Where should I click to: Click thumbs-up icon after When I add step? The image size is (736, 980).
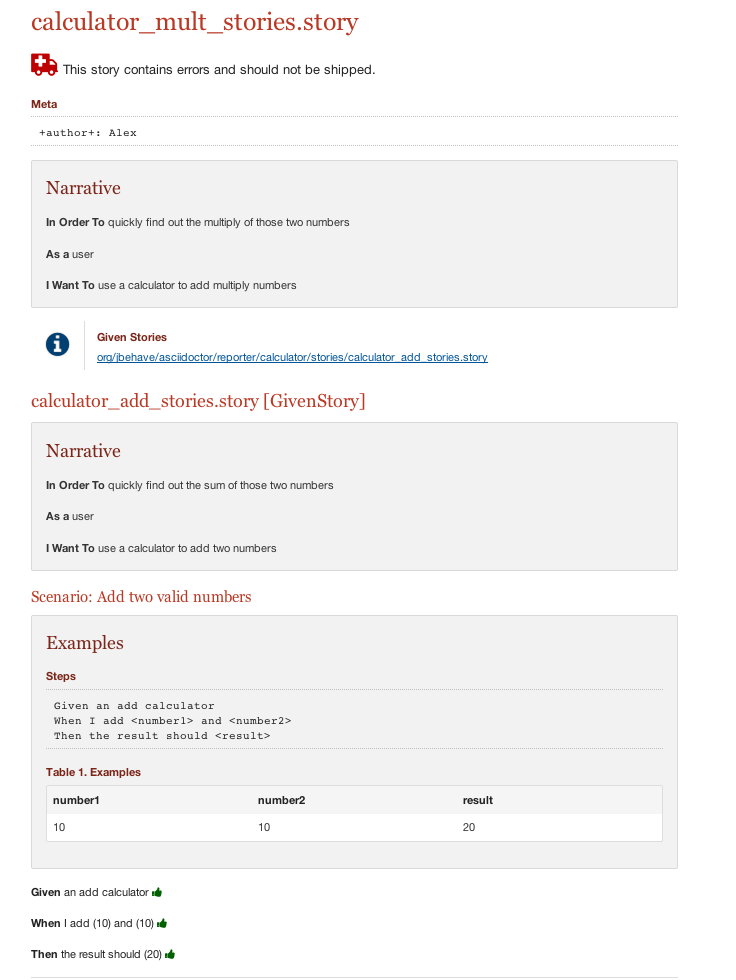tap(162, 924)
